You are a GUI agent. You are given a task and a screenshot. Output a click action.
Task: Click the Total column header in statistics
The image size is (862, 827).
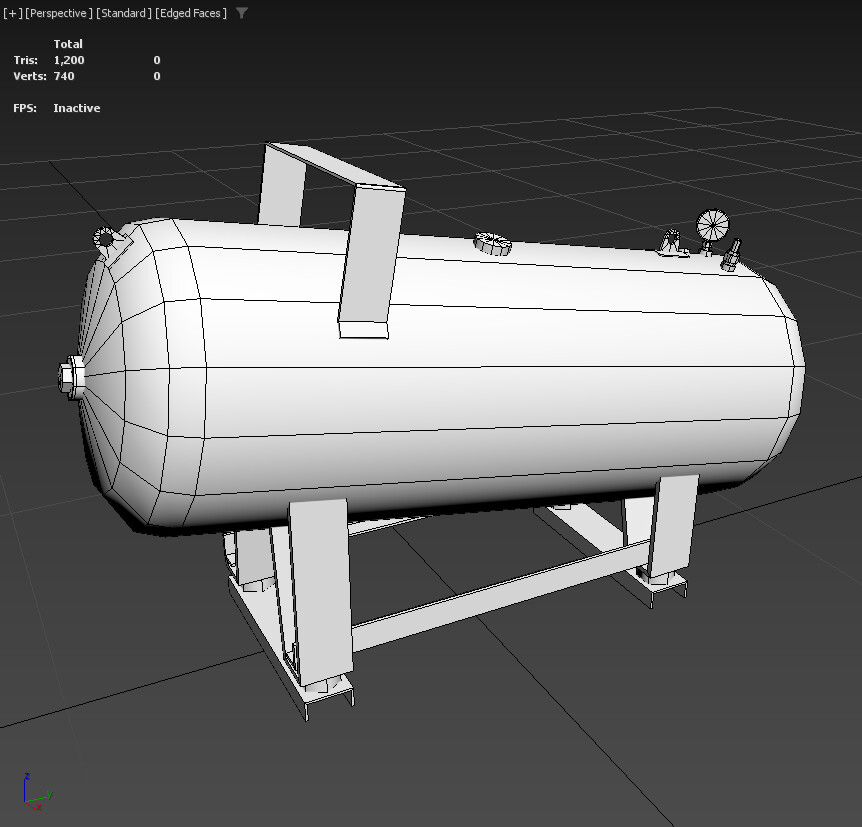click(x=68, y=44)
